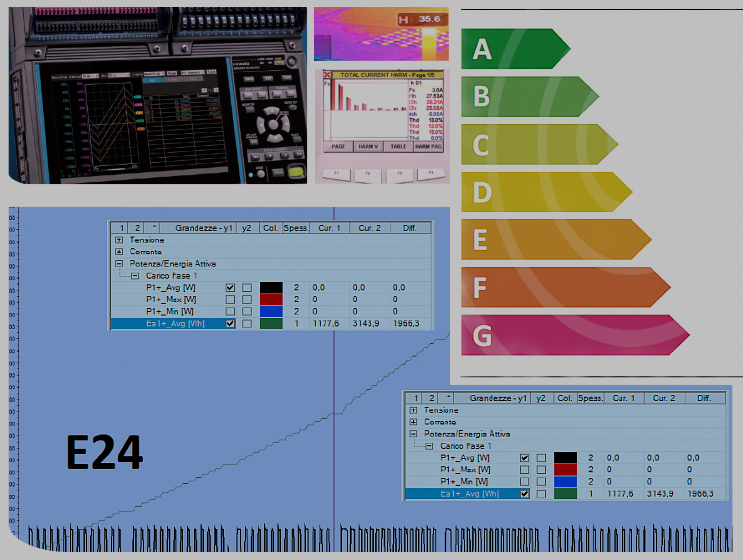Select tab 1 in the lower-right panel header

point(416,398)
